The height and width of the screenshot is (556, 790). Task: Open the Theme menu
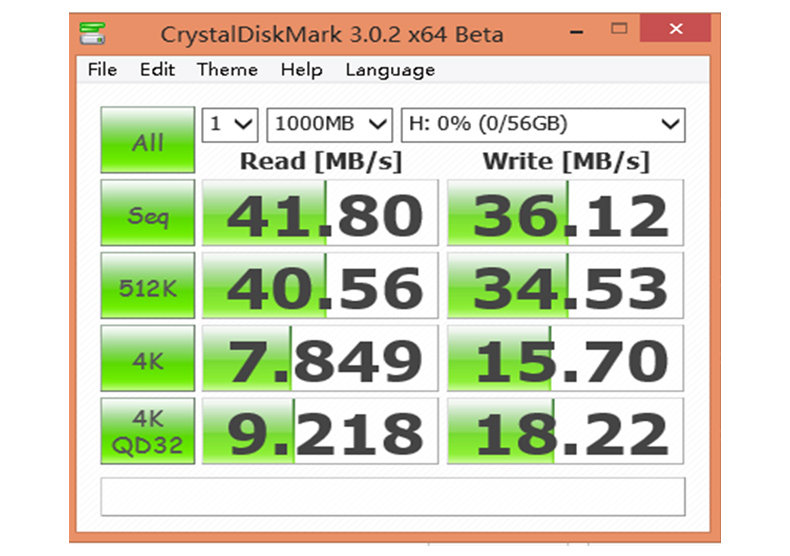pyautogui.click(x=227, y=70)
